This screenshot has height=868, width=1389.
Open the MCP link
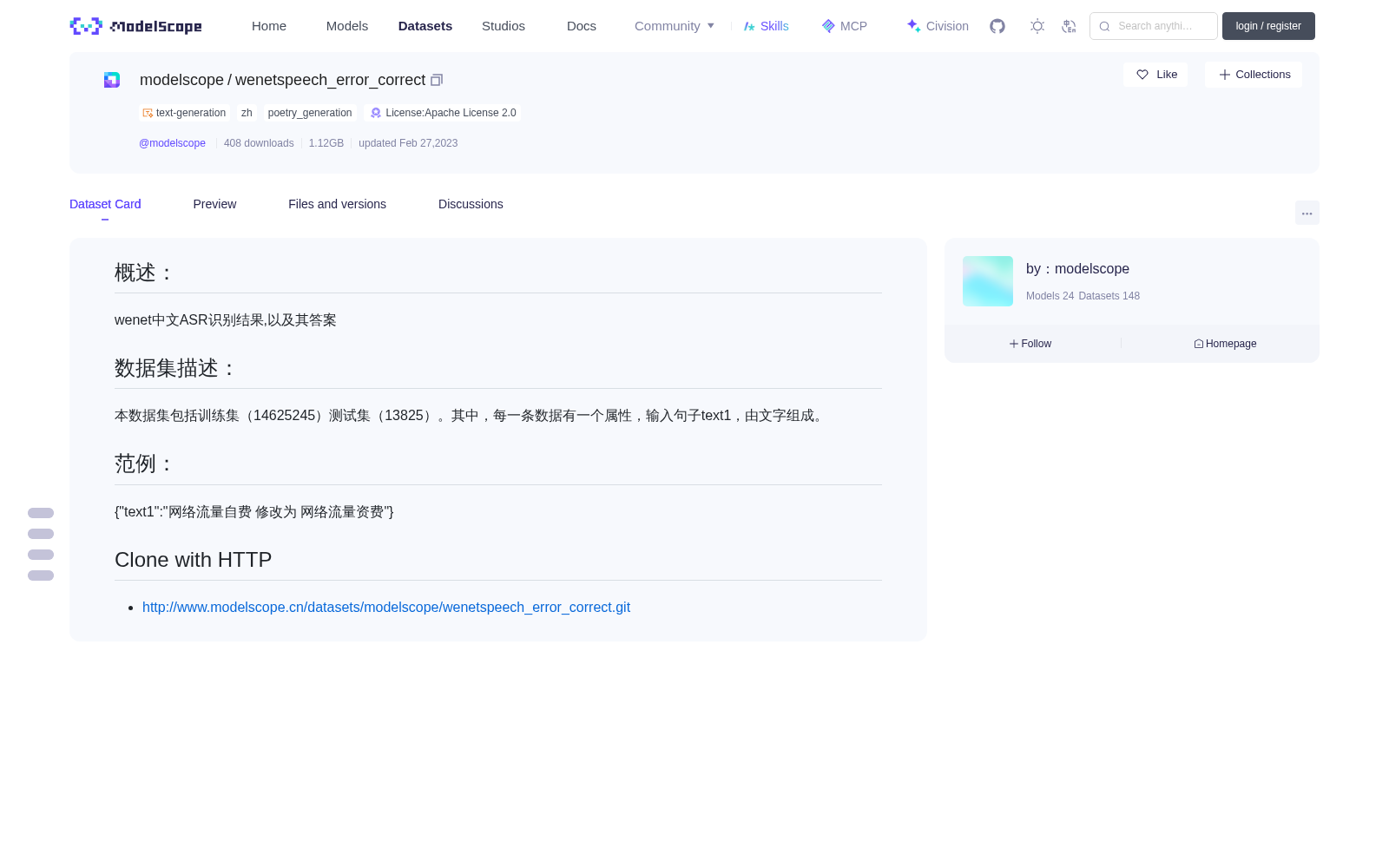pyautogui.click(x=844, y=26)
